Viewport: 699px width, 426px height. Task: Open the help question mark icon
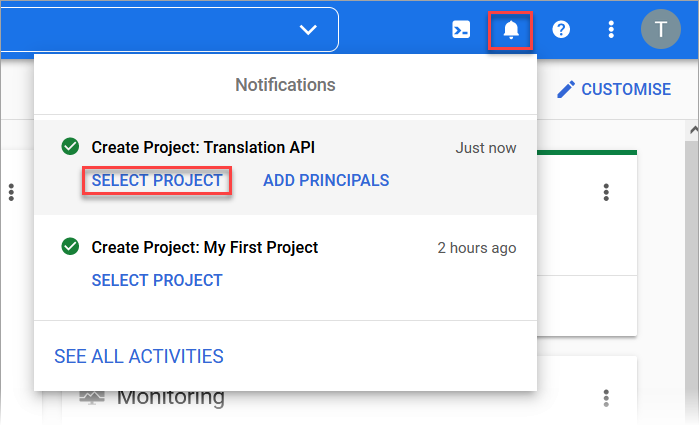tap(561, 30)
